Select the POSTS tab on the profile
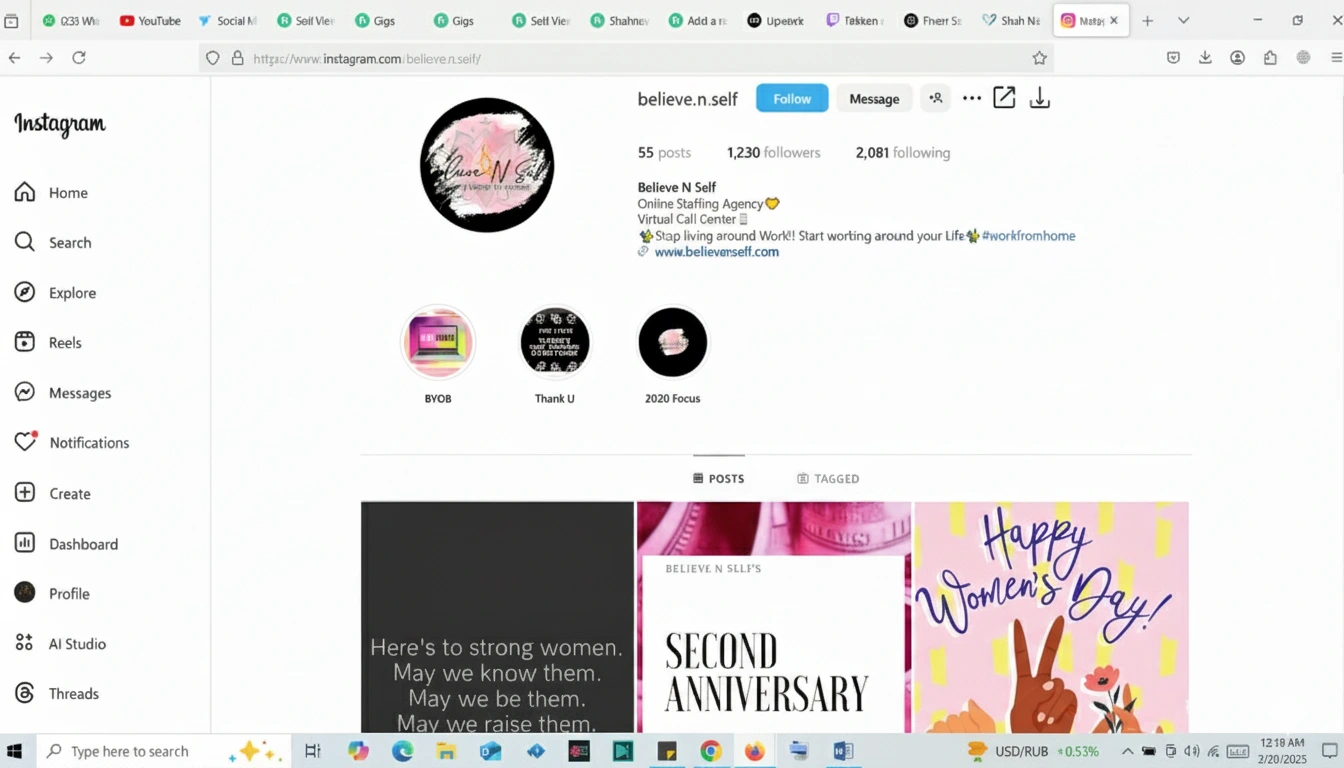This screenshot has width=1344, height=768. click(x=719, y=478)
